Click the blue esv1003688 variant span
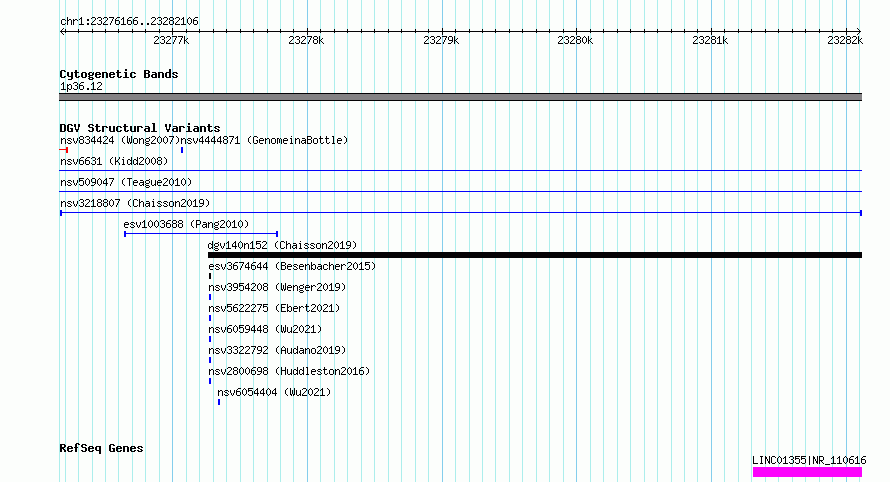The image size is (890, 482). pyautogui.click(x=201, y=234)
